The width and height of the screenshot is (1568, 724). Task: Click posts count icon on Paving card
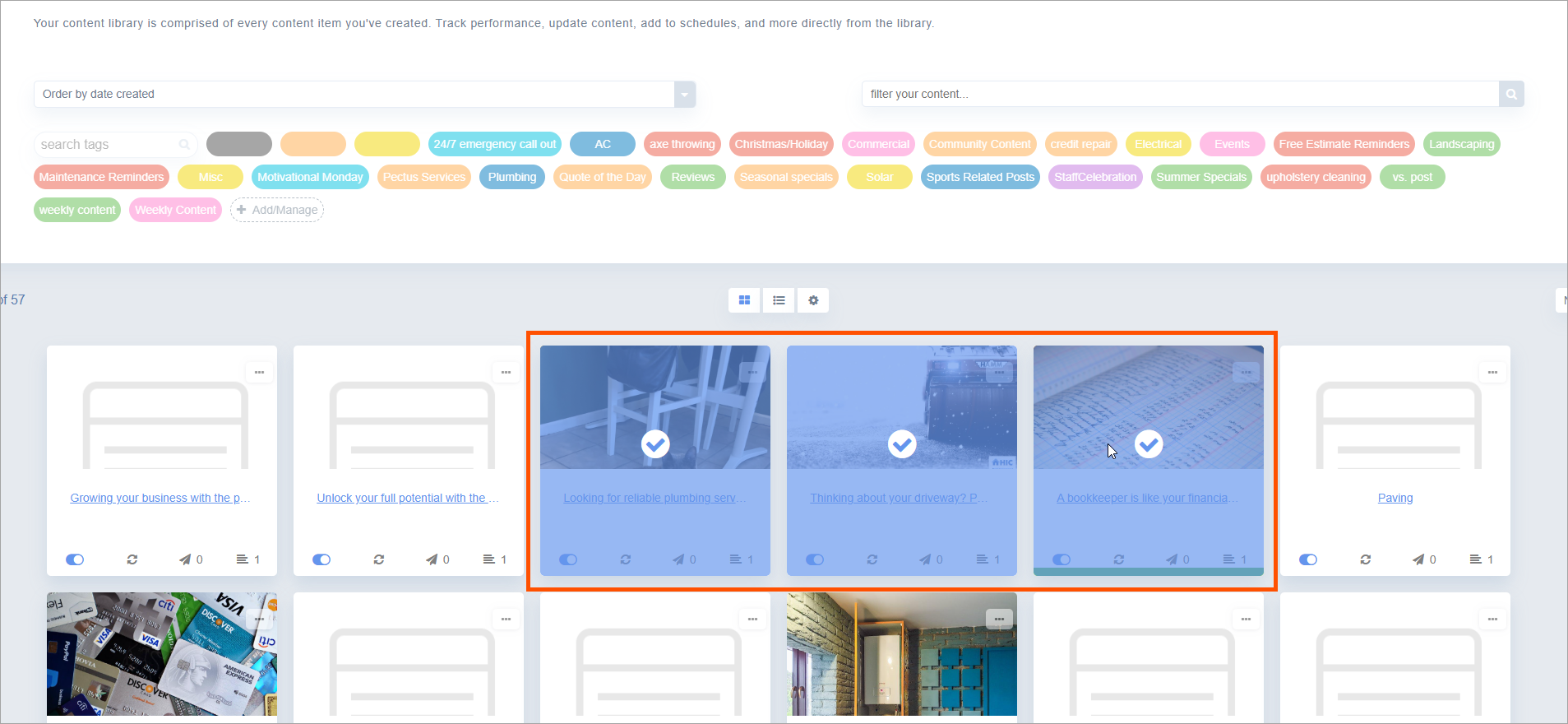[x=1476, y=559]
